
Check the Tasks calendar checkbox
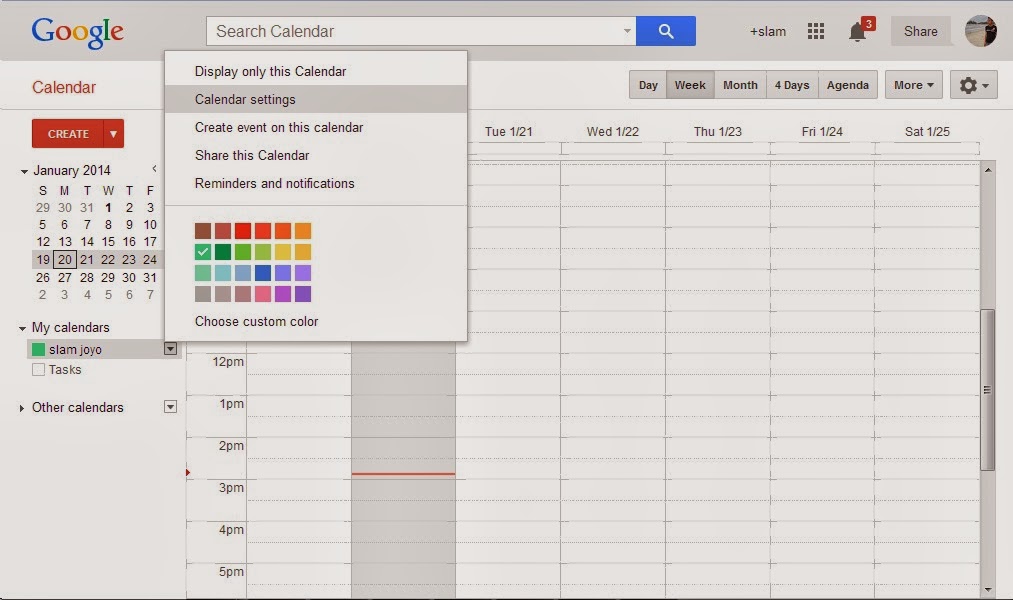tap(38, 369)
